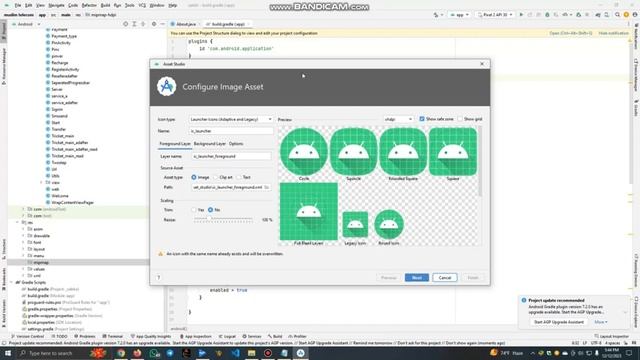Viewport: 640px width, 360px height.
Task: Open the Tools menu
Action: [129, 6]
